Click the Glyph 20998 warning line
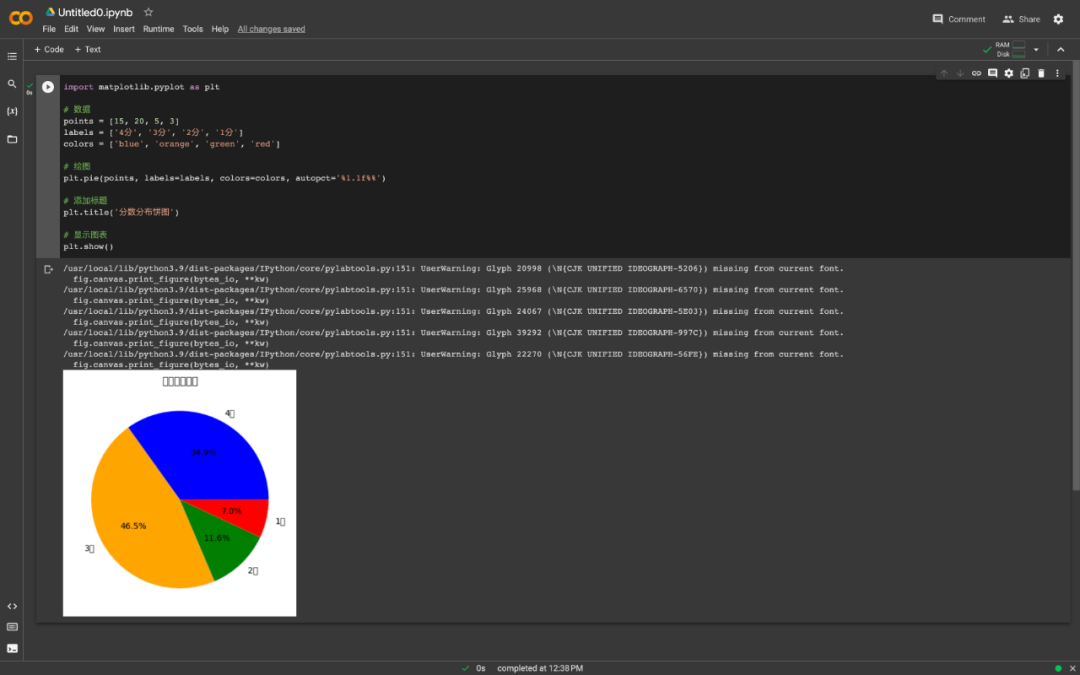This screenshot has height=675, width=1080. (453, 269)
